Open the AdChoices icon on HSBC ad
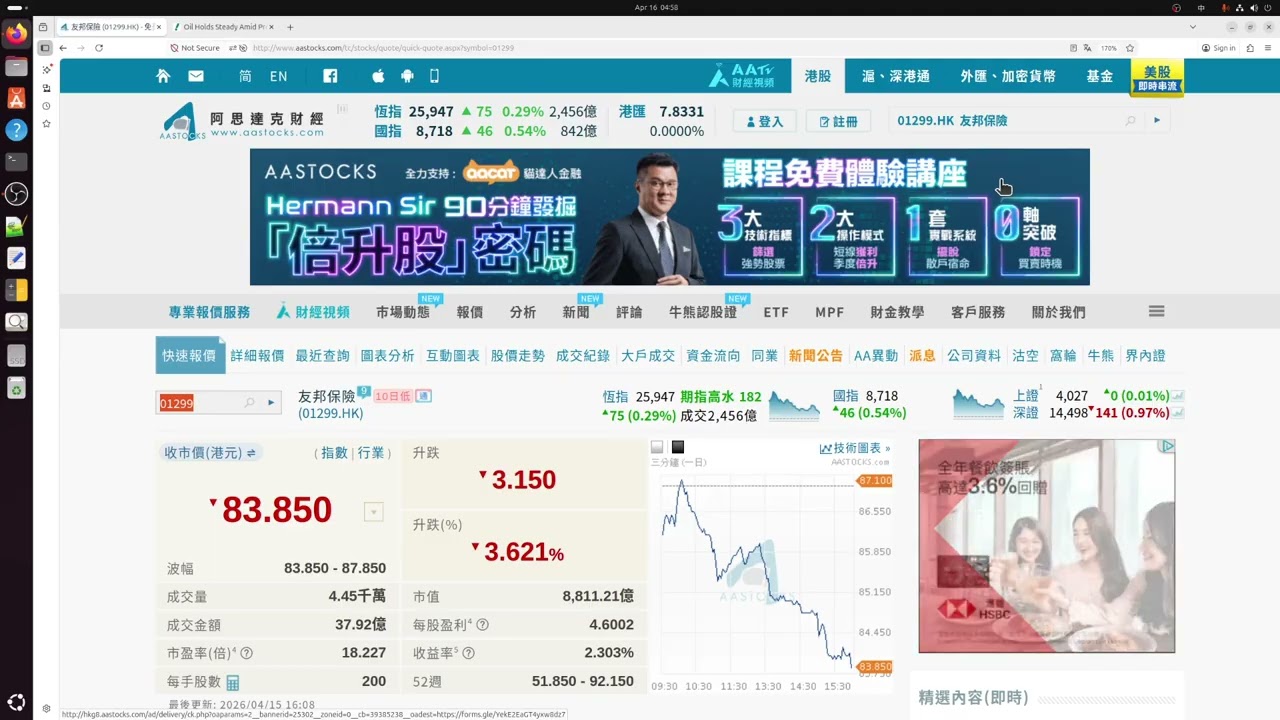This screenshot has height=720, width=1280. (x=1167, y=446)
